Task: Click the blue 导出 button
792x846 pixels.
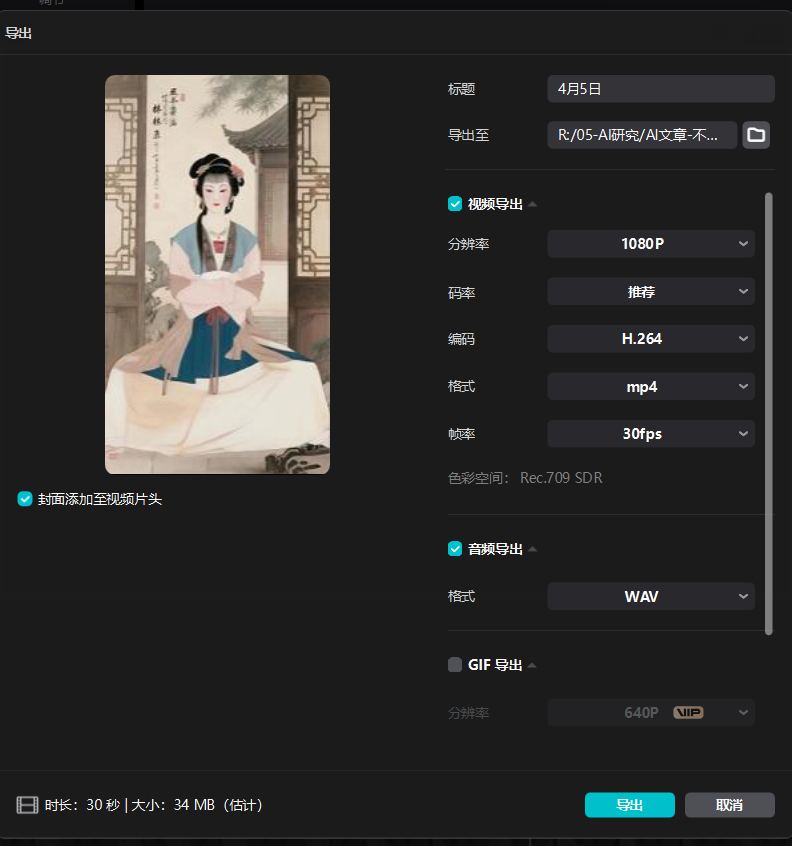Action: pos(630,805)
